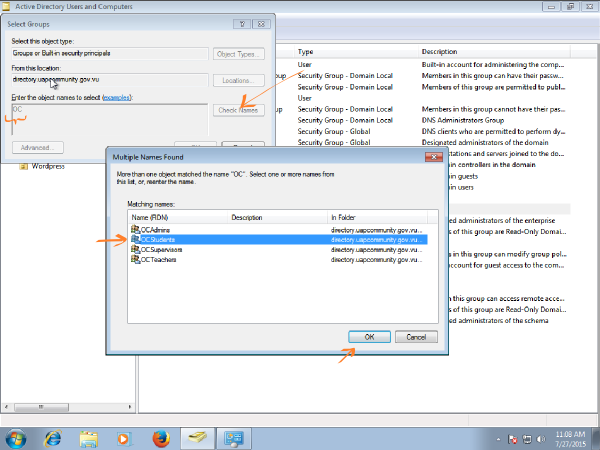The height and width of the screenshot is (450, 600).
Task: Select the OCSupervisors row text
Action: [161, 249]
